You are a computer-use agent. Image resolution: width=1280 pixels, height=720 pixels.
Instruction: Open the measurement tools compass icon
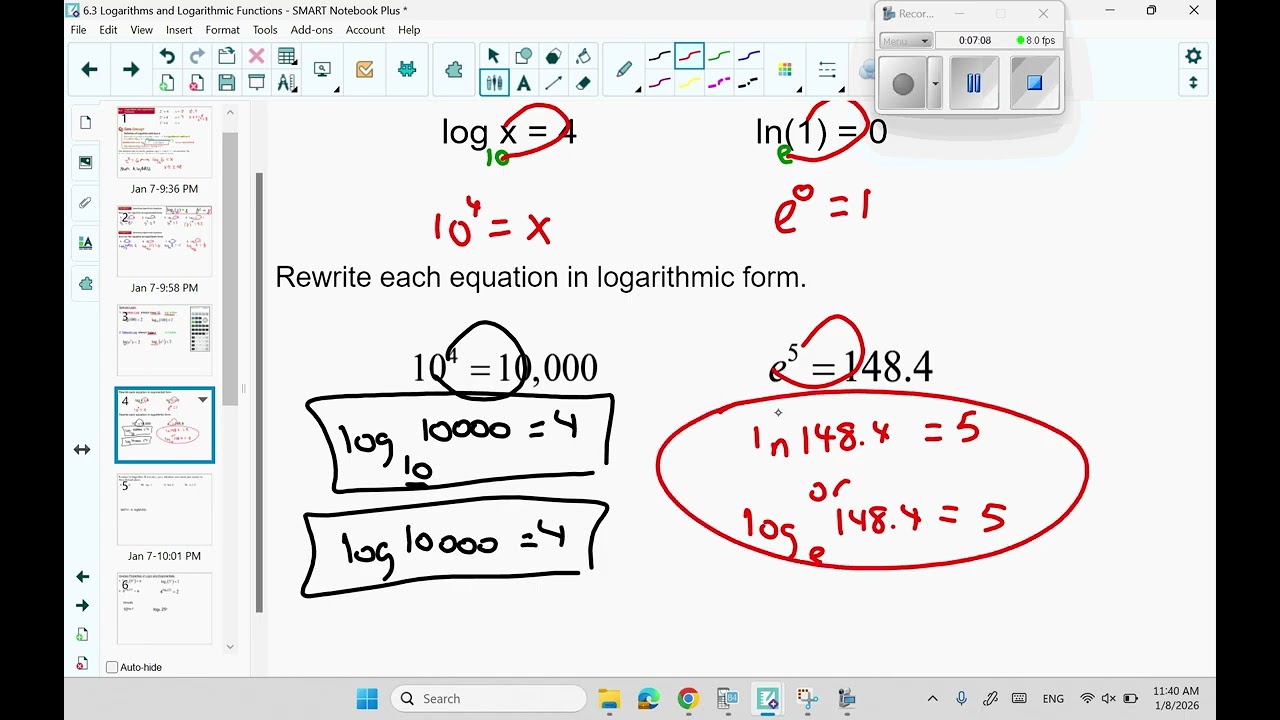(287, 84)
